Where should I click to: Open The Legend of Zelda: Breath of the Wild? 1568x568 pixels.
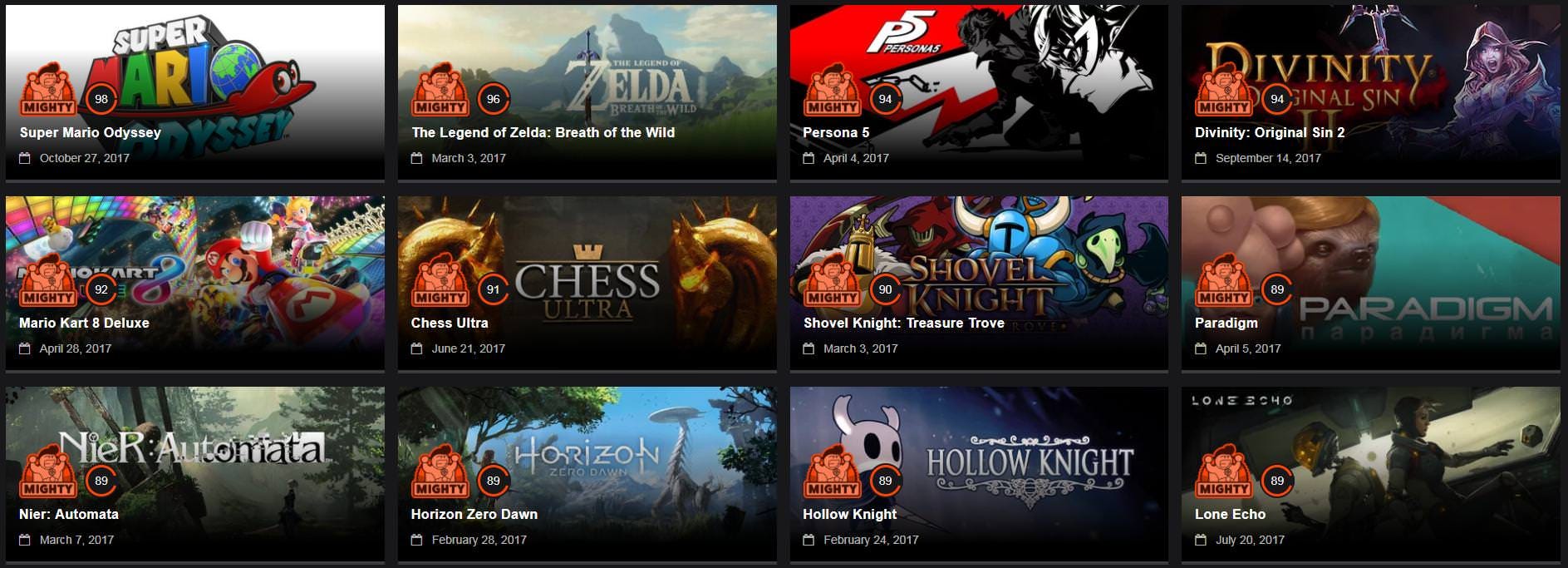[543, 132]
